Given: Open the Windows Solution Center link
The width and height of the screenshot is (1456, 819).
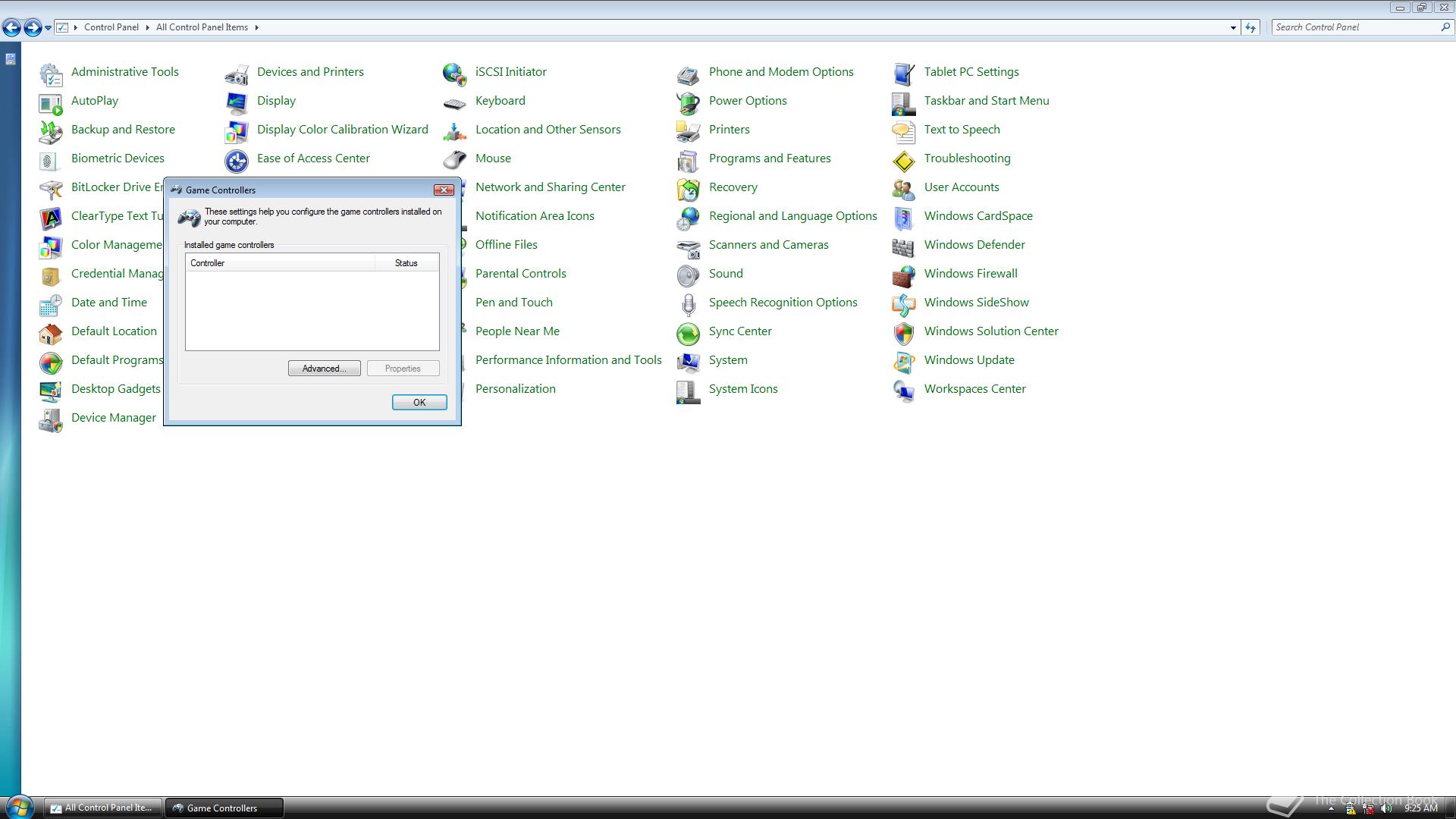Looking at the screenshot, I should click(x=991, y=331).
